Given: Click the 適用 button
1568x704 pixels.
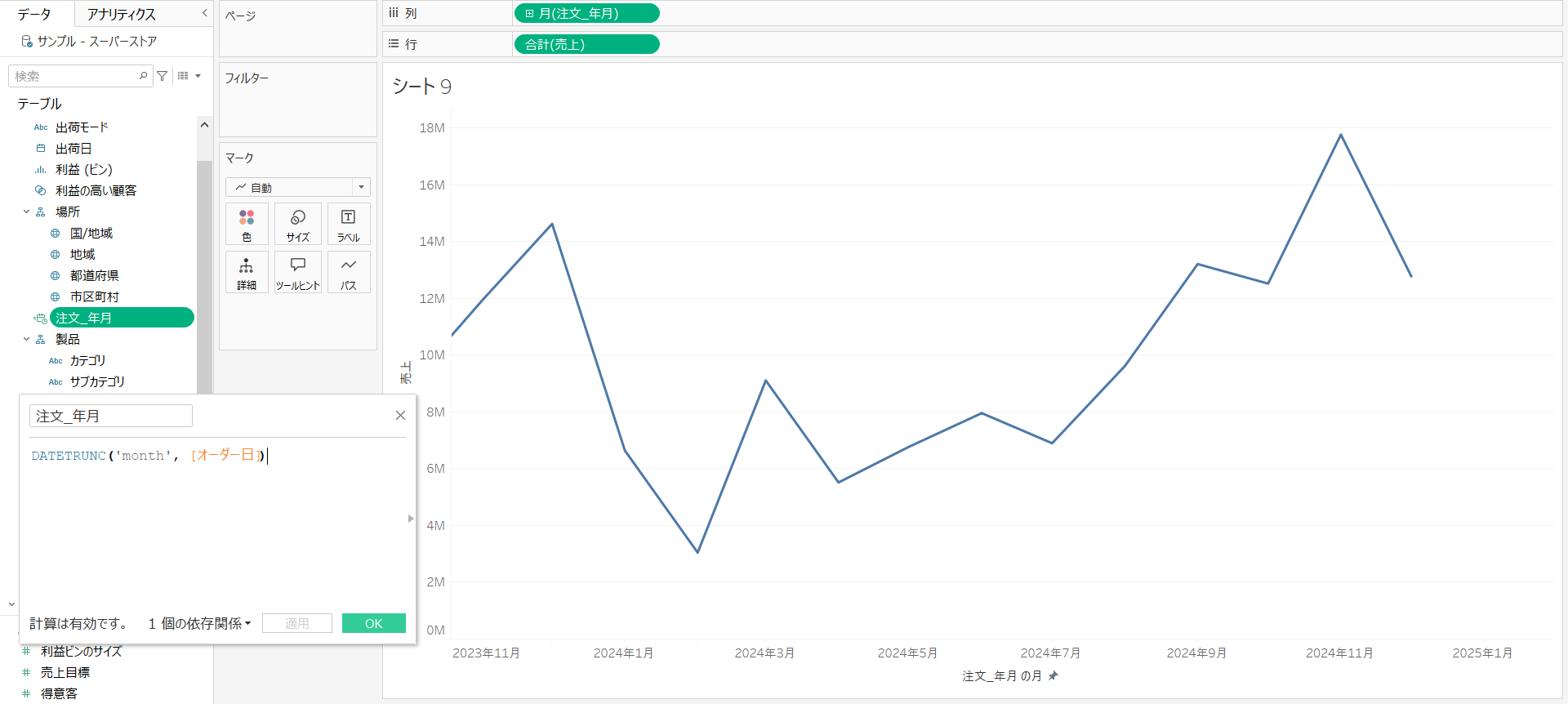Looking at the screenshot, I should click(297, 623).
